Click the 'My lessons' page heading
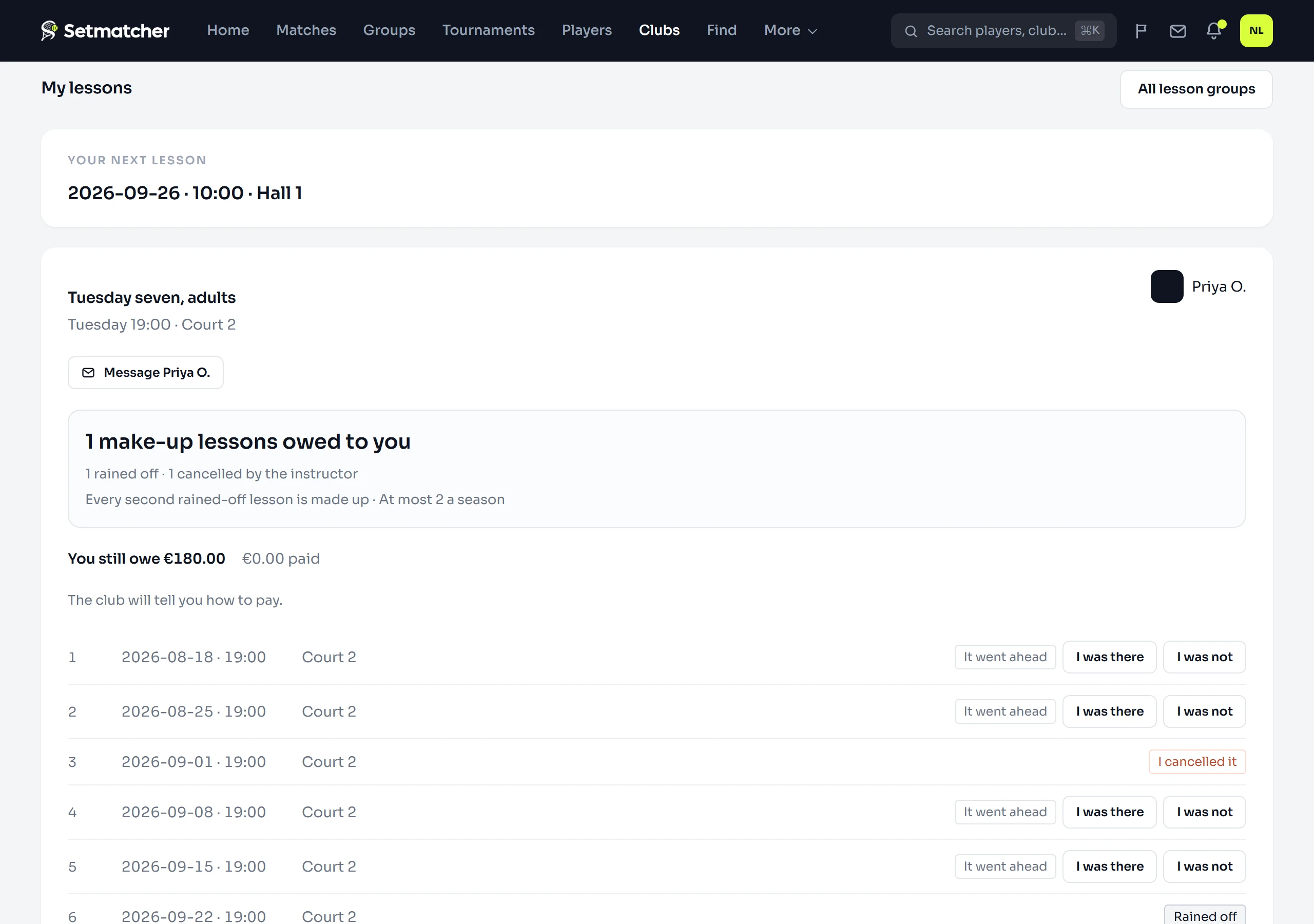1314x924 pixels. click(86, 88)
